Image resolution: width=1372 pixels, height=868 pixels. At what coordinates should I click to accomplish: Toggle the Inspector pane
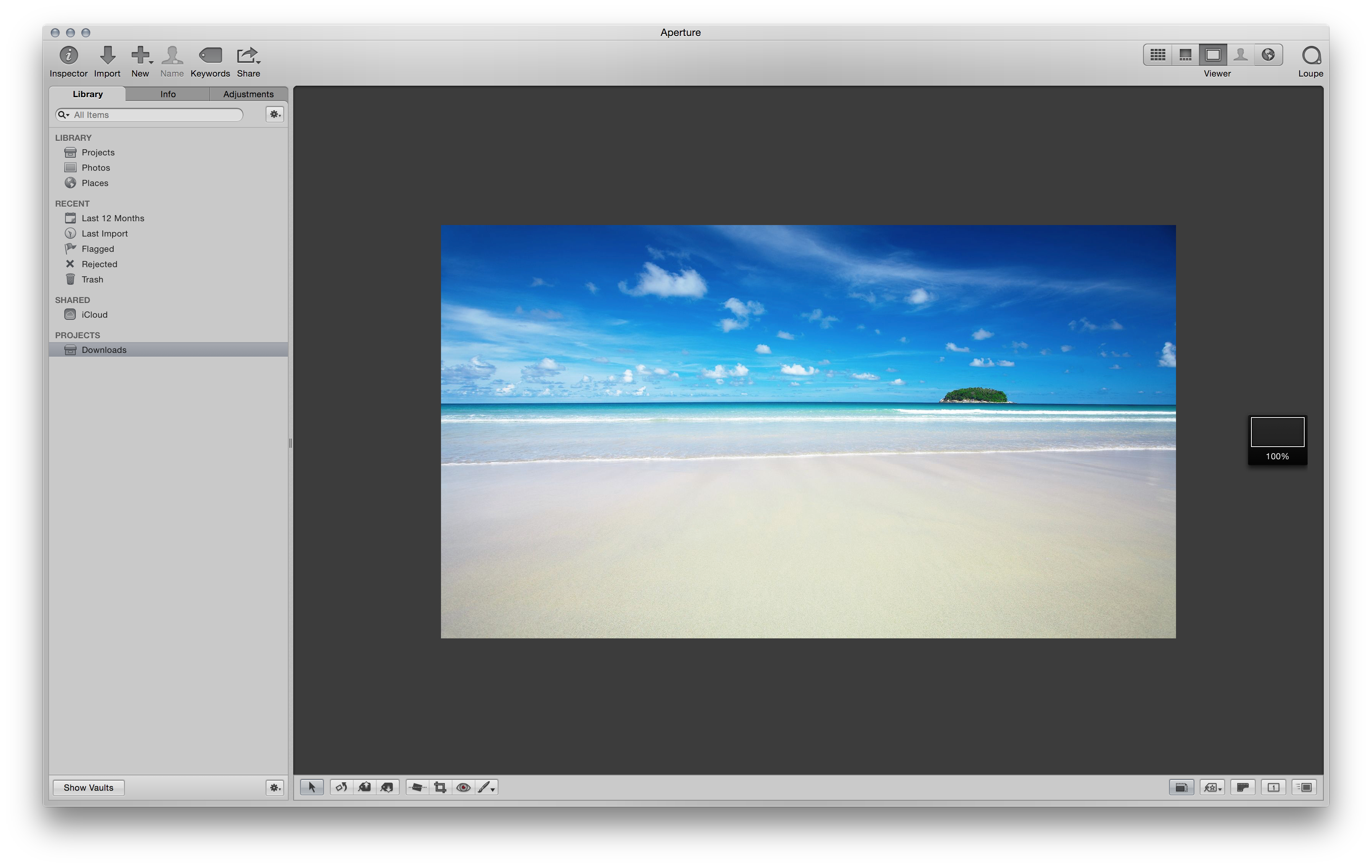tap(69, 56)
